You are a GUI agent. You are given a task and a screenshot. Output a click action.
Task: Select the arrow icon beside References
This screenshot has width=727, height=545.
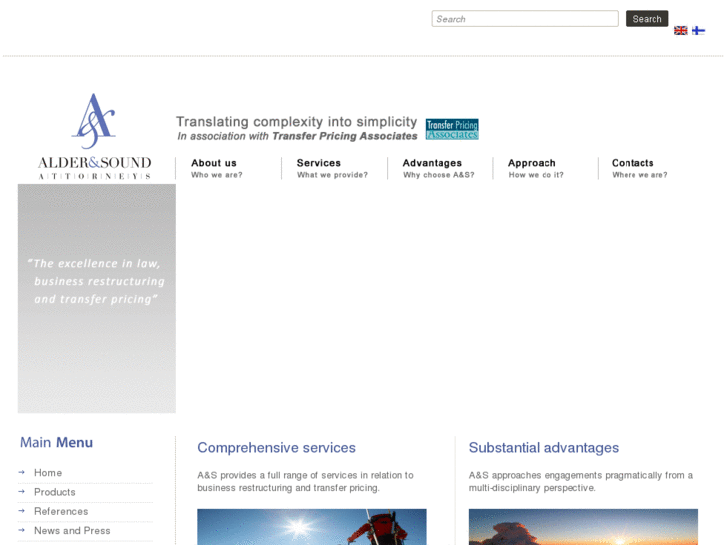pos(21,511)
